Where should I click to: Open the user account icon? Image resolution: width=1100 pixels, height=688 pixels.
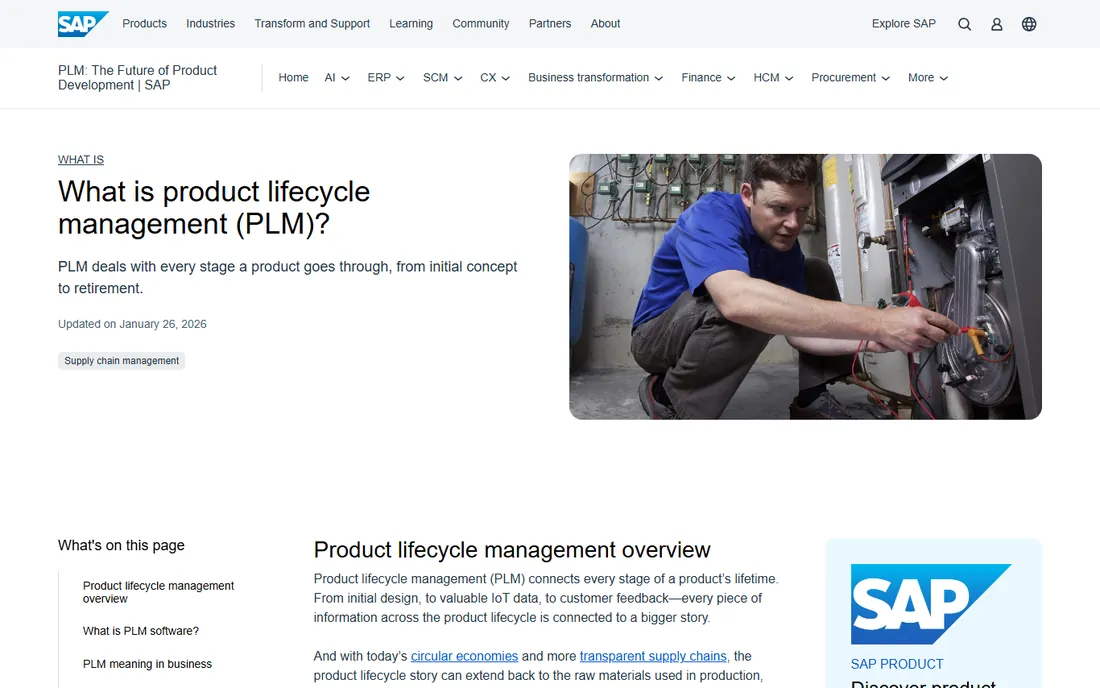pos(996,24)
